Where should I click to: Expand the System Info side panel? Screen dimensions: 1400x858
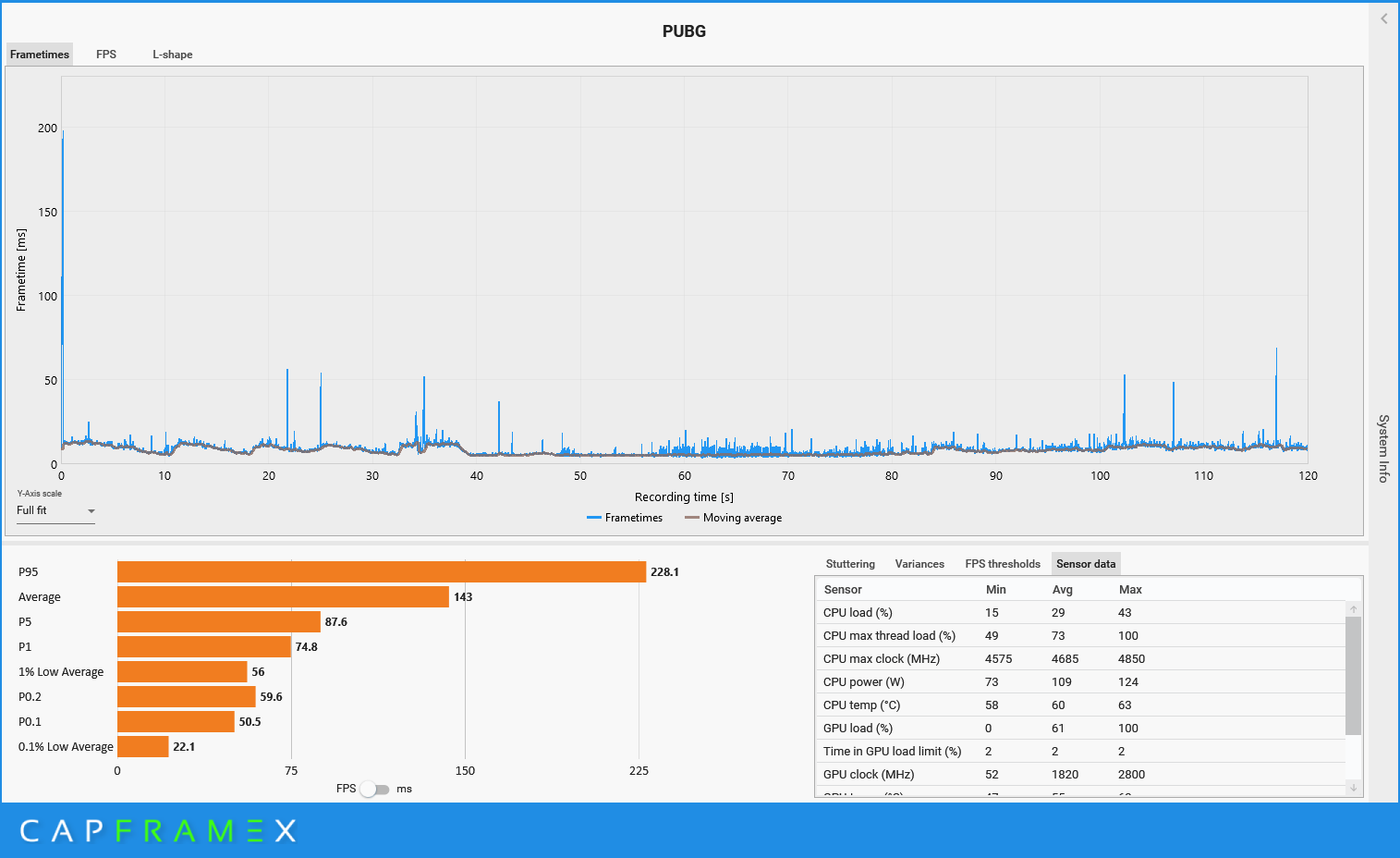1383,448
